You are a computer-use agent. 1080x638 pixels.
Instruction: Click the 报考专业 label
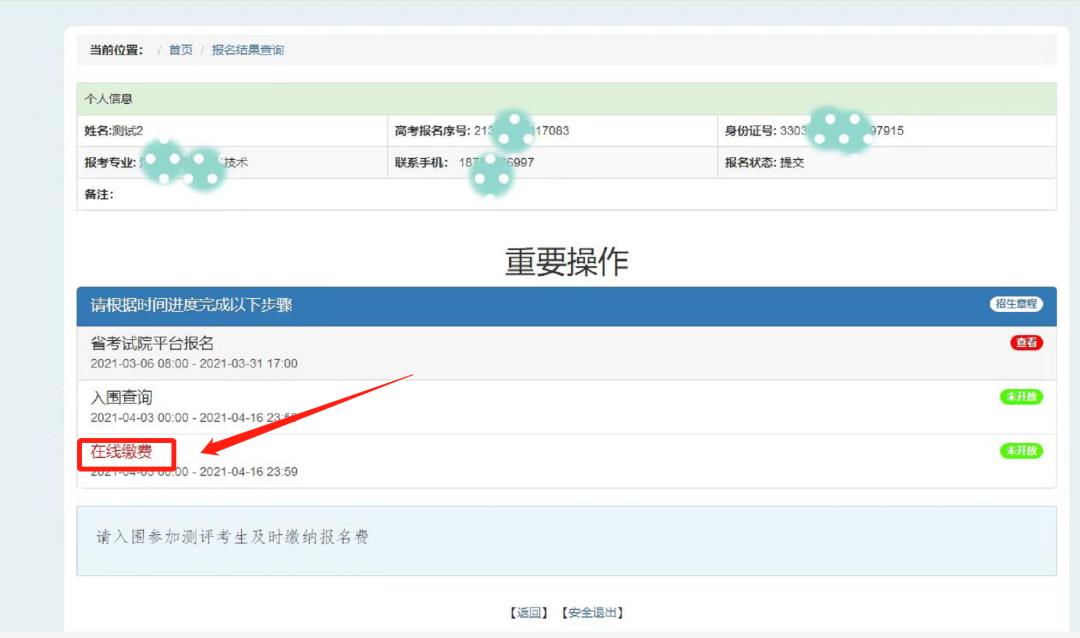[110, 163]
